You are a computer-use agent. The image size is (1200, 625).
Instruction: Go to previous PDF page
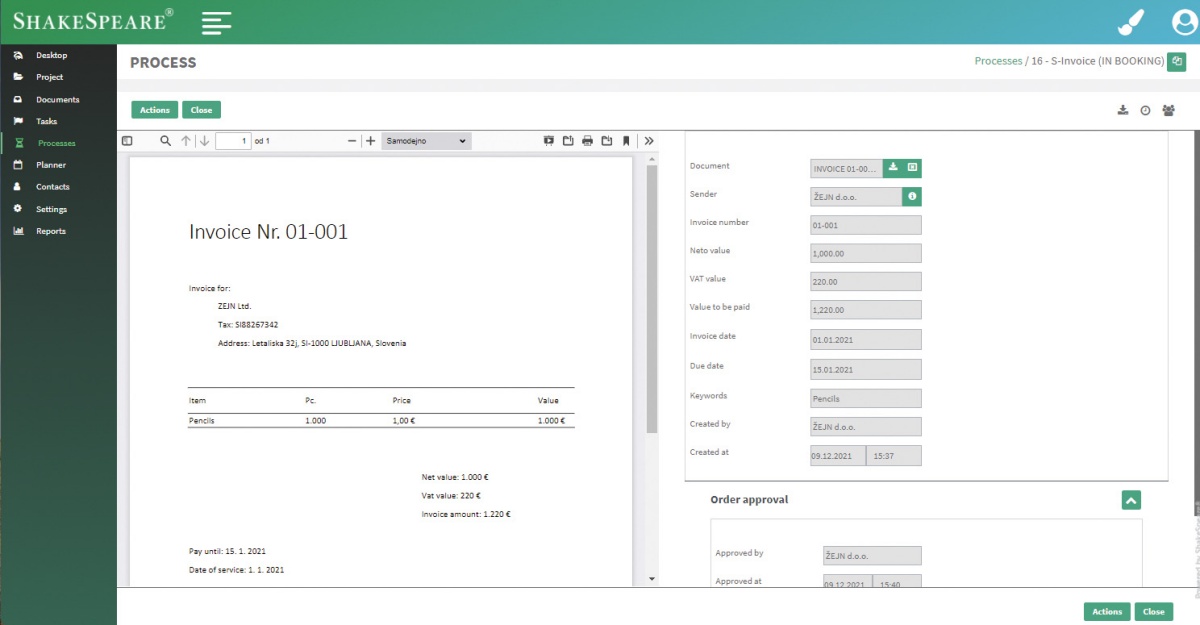coord(186,141)
